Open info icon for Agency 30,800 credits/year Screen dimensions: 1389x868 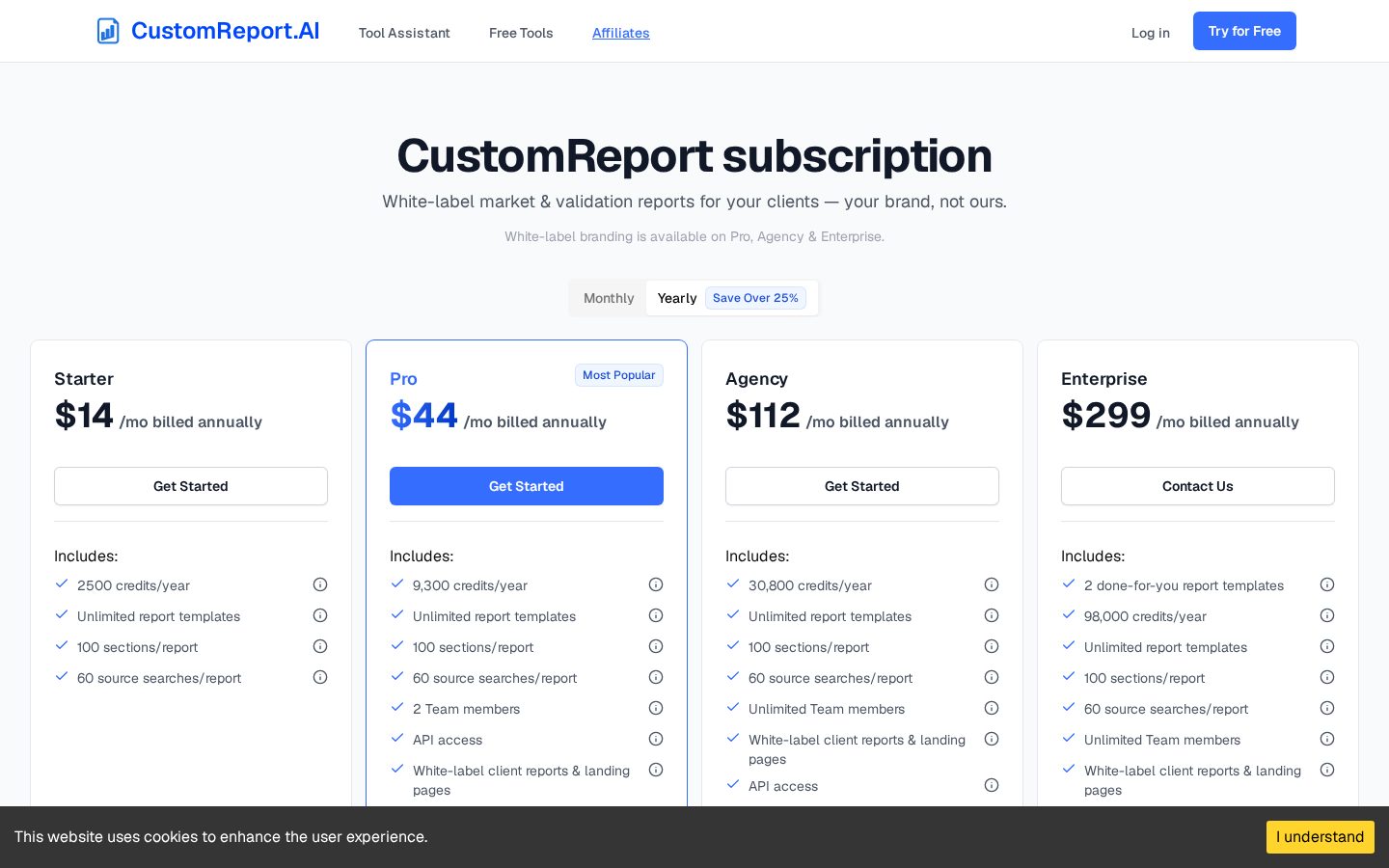coord(992,584)
